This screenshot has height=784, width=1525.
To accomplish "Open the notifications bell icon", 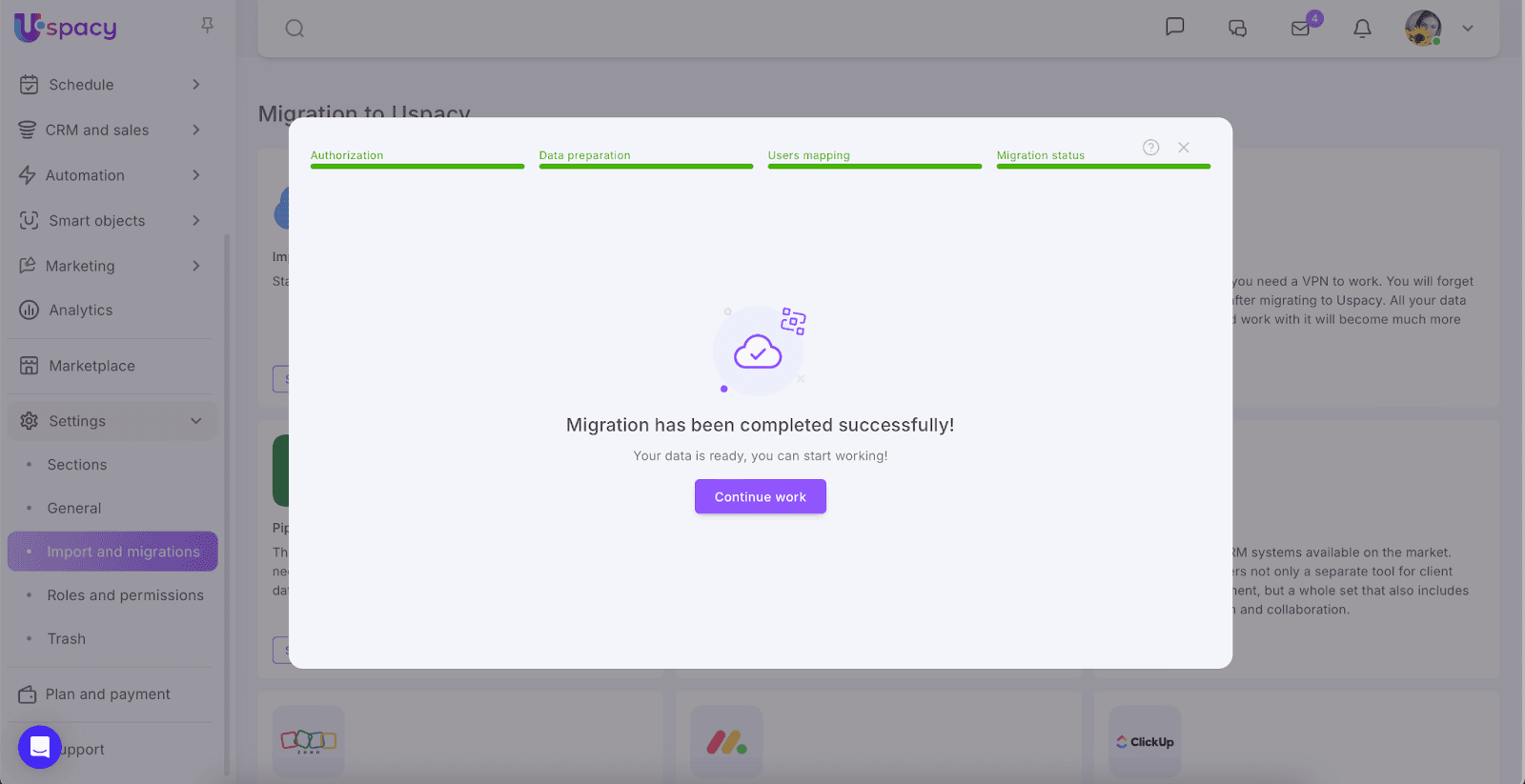I will 1362,29.
